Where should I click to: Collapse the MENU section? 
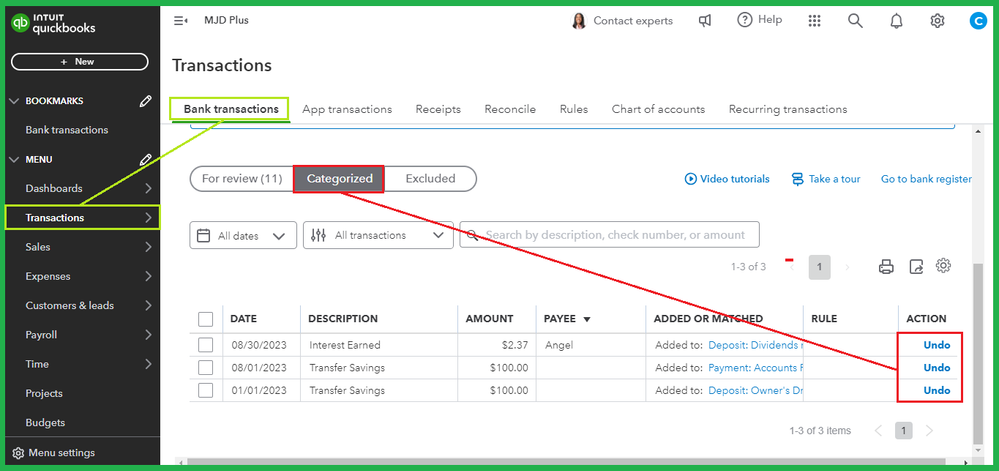[15, 160]
